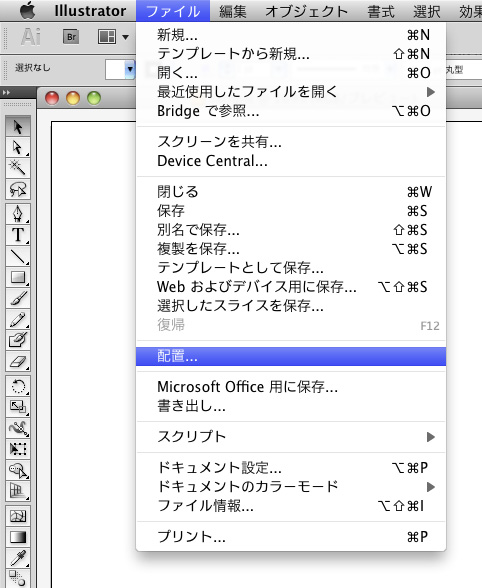Choose the highlighted 配置... item
Viewport: 482px width, 588px height.
pyautogui.click(x=291, y=356)
